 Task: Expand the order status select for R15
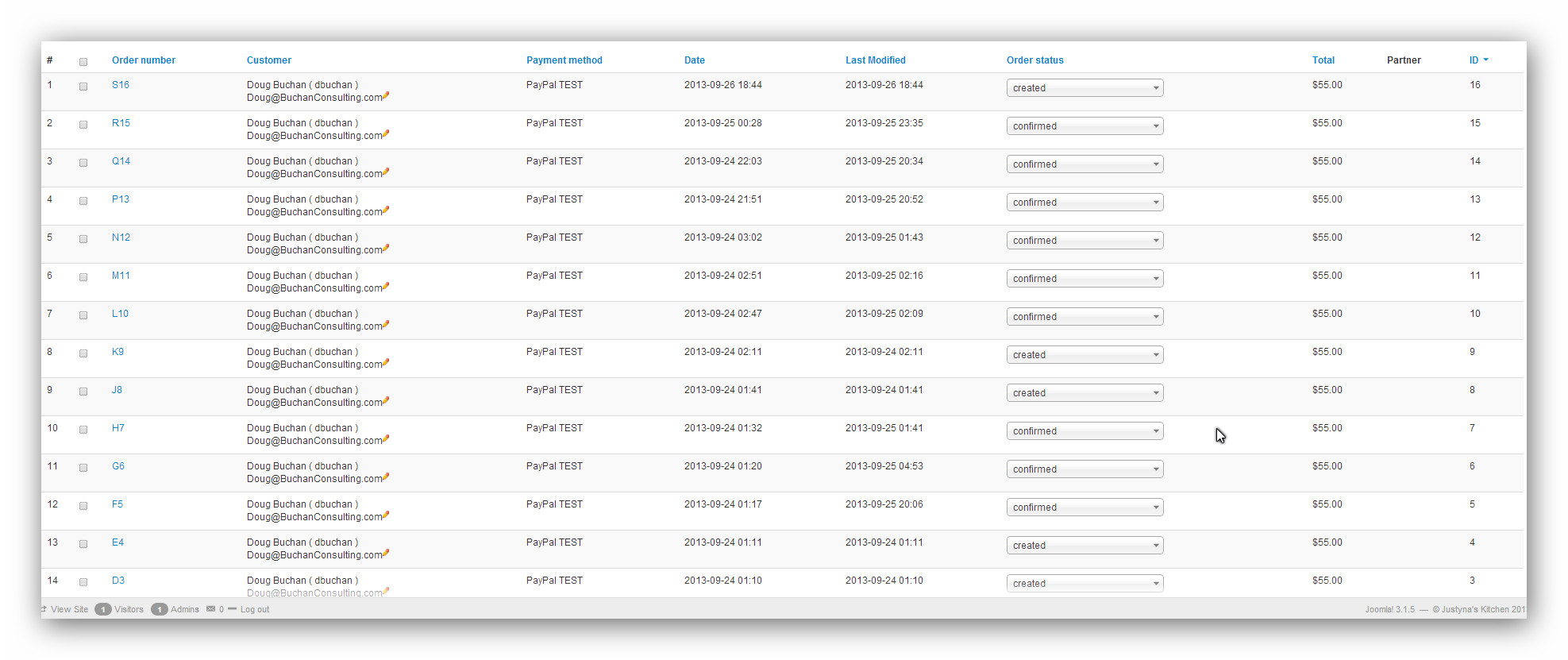[x=1085, y=126]
